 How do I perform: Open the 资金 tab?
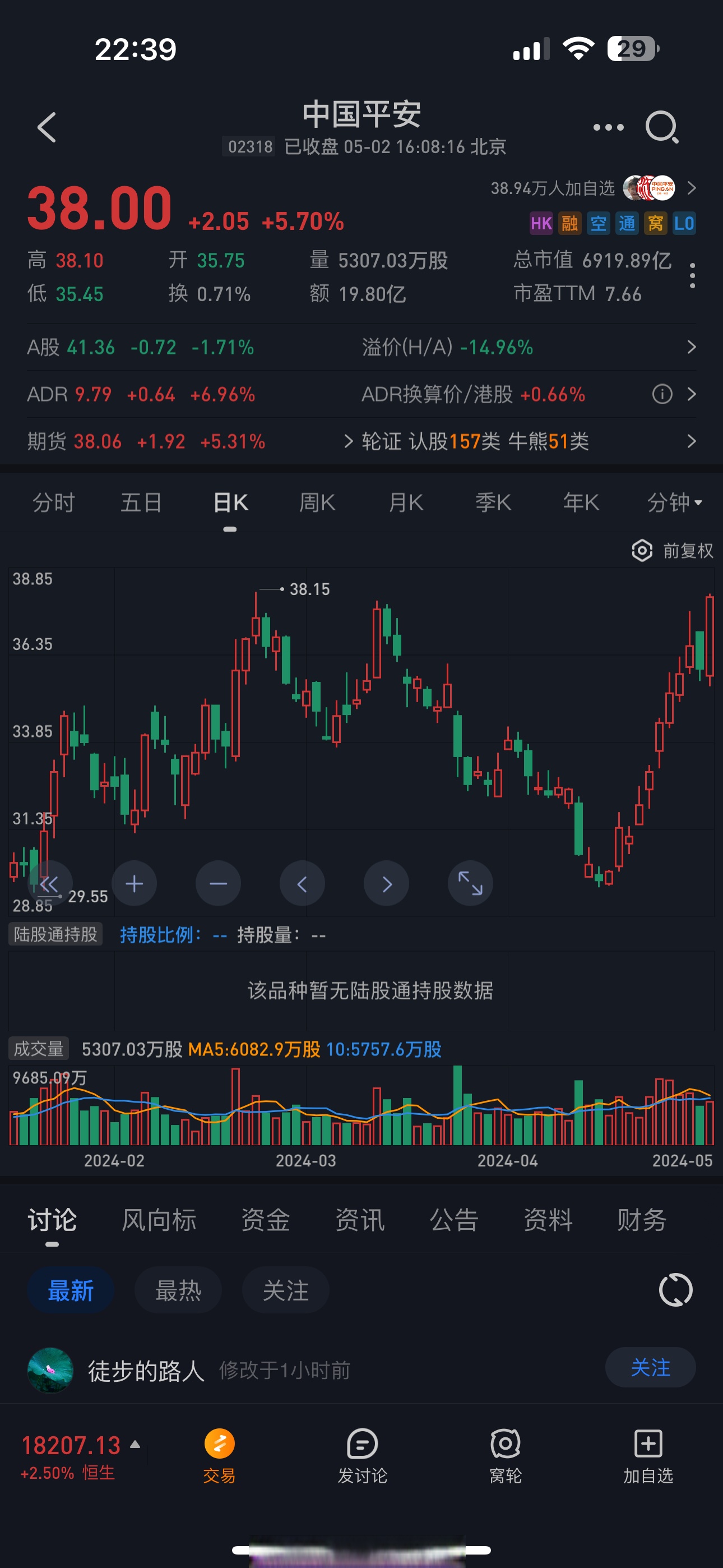coord(265,1220)
